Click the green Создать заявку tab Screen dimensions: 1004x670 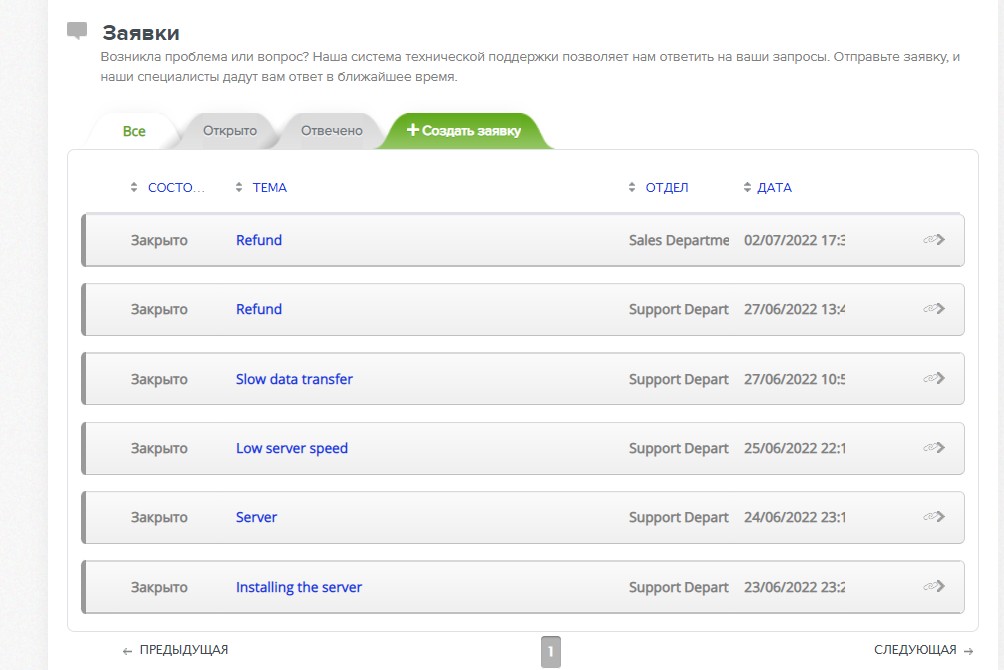[464, 131]
